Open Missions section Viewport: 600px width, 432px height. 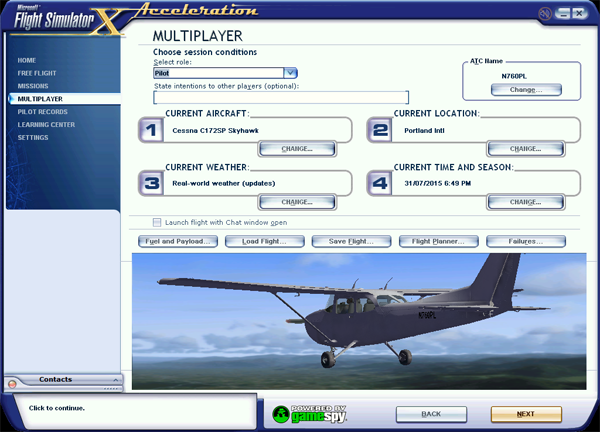(33, 86)
